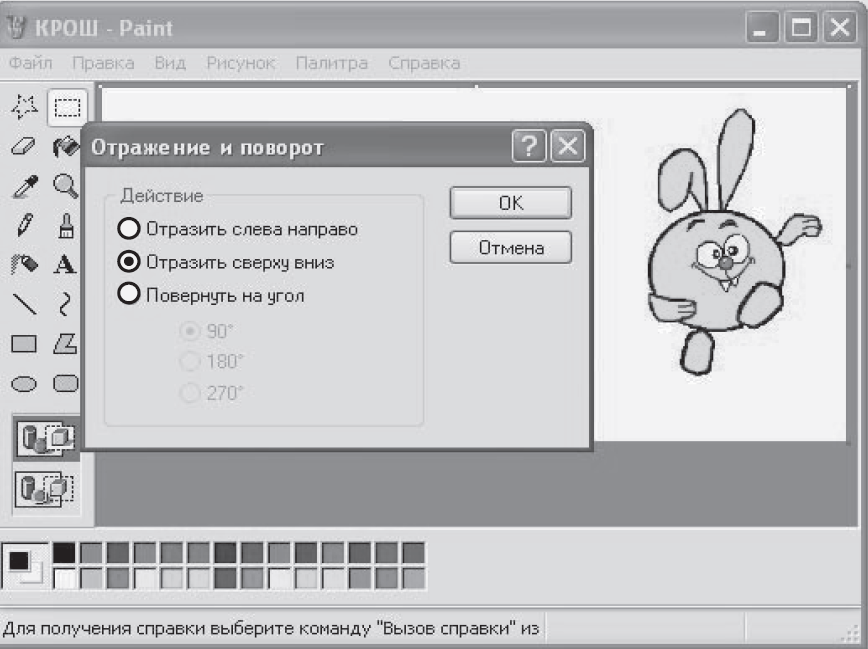This screenshot has height=649, width=868.
Task: Activate the Magnifier tool
Action: (x=65, y=186)
